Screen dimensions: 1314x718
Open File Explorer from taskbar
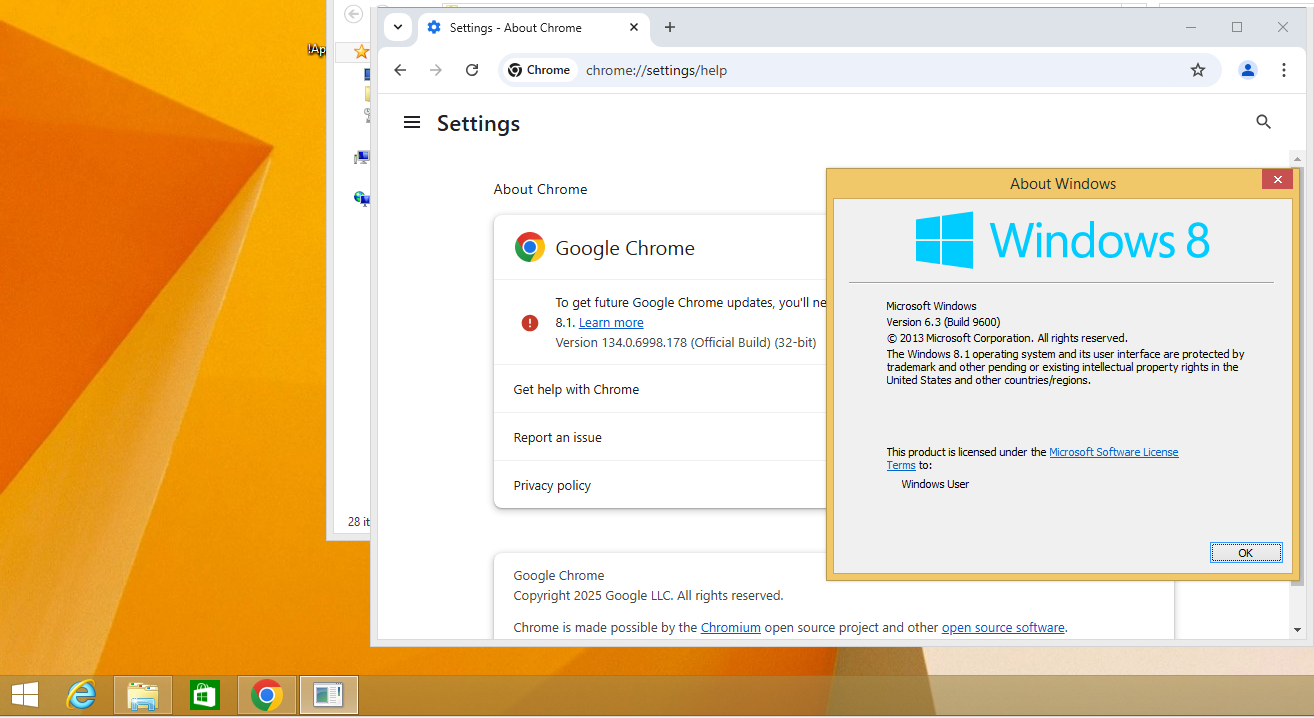143,695
